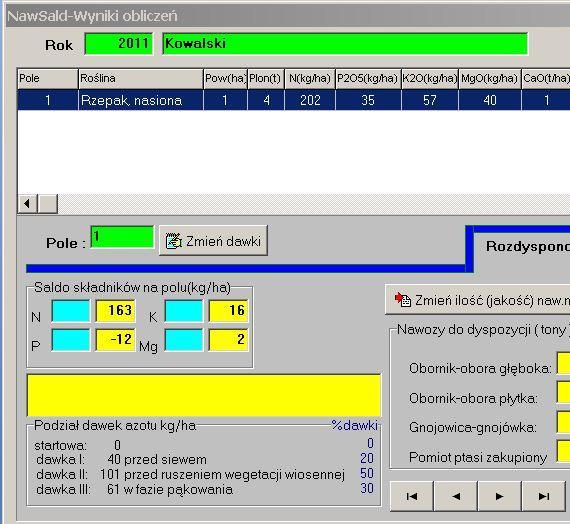Click the K2O(kg/ha) column header
Viewport: 570px width, 524px height.
point(430,79)
